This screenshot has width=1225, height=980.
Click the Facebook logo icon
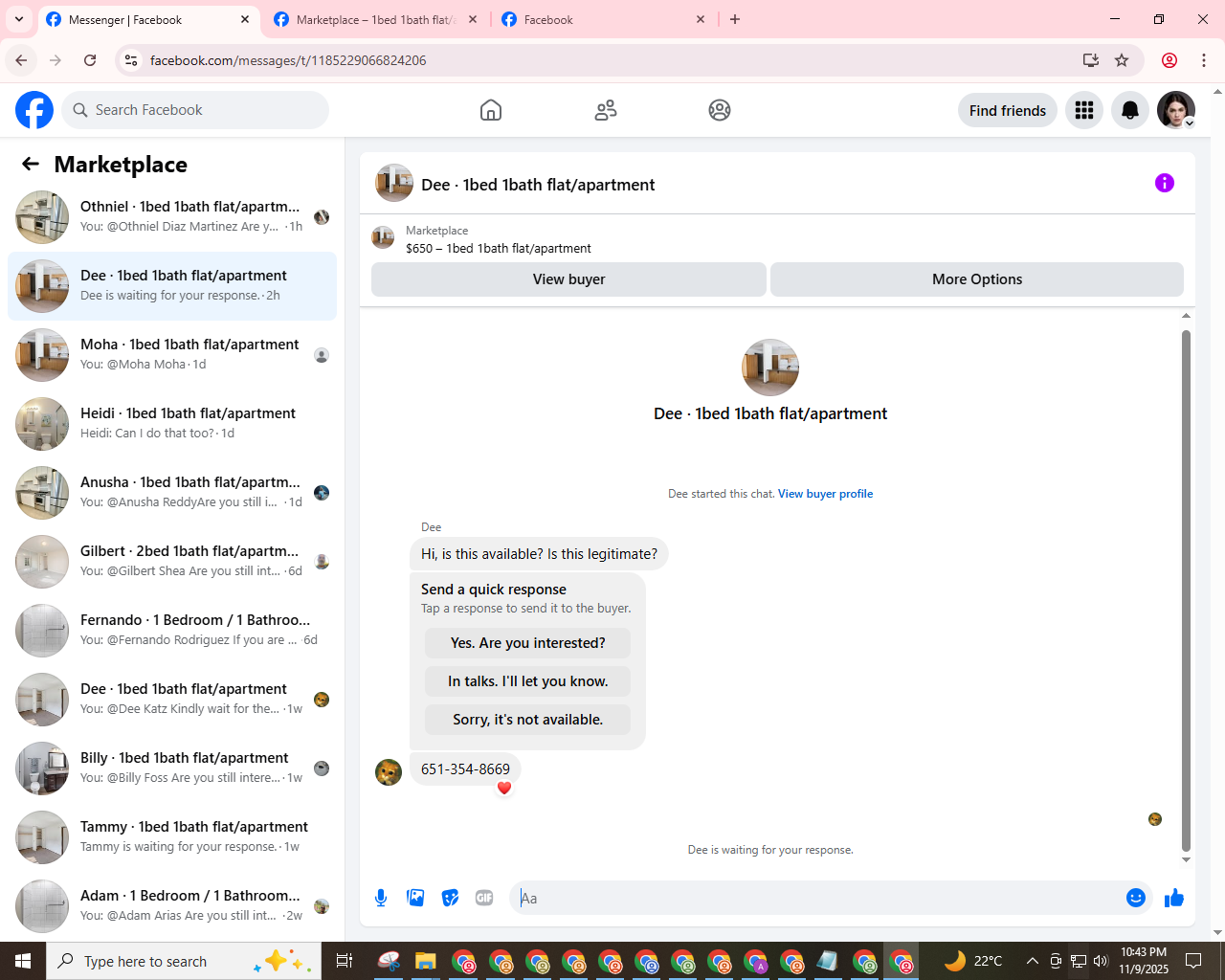[34, 110]
